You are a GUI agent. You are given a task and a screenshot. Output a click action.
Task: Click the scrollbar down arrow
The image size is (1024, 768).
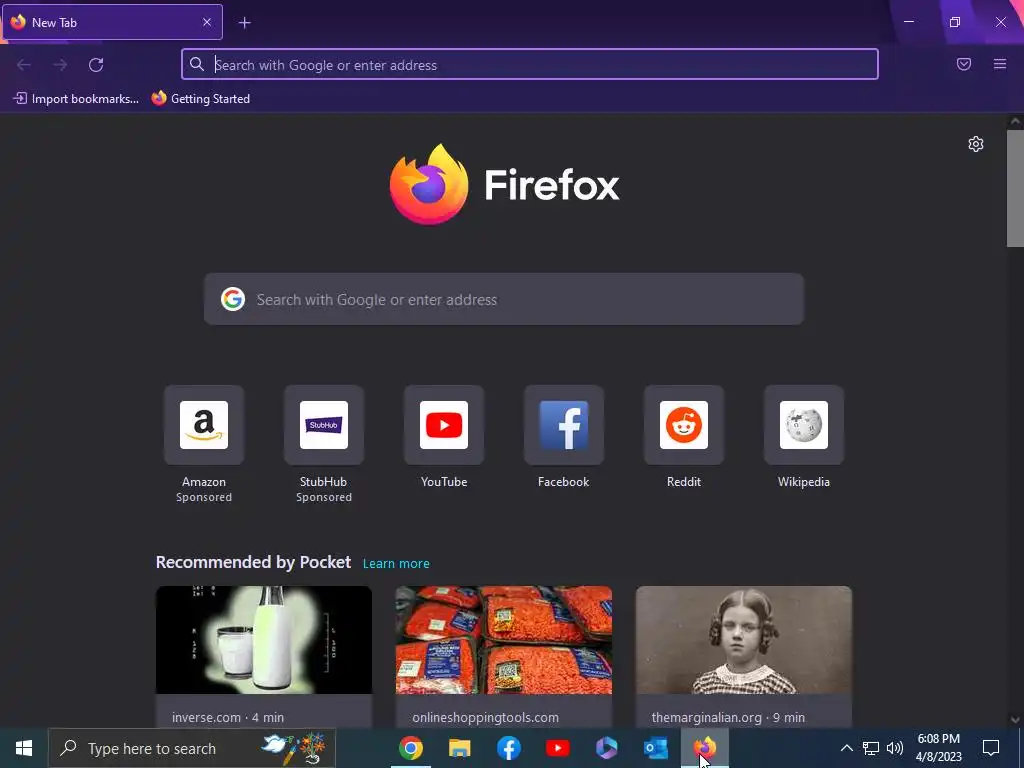click(x=1015, y=720)
